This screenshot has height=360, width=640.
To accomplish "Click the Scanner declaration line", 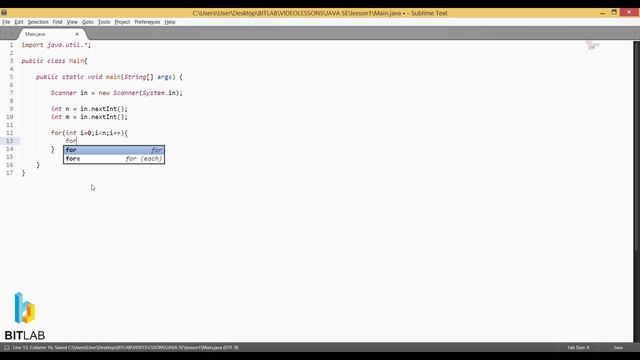I will pos(117,93).
